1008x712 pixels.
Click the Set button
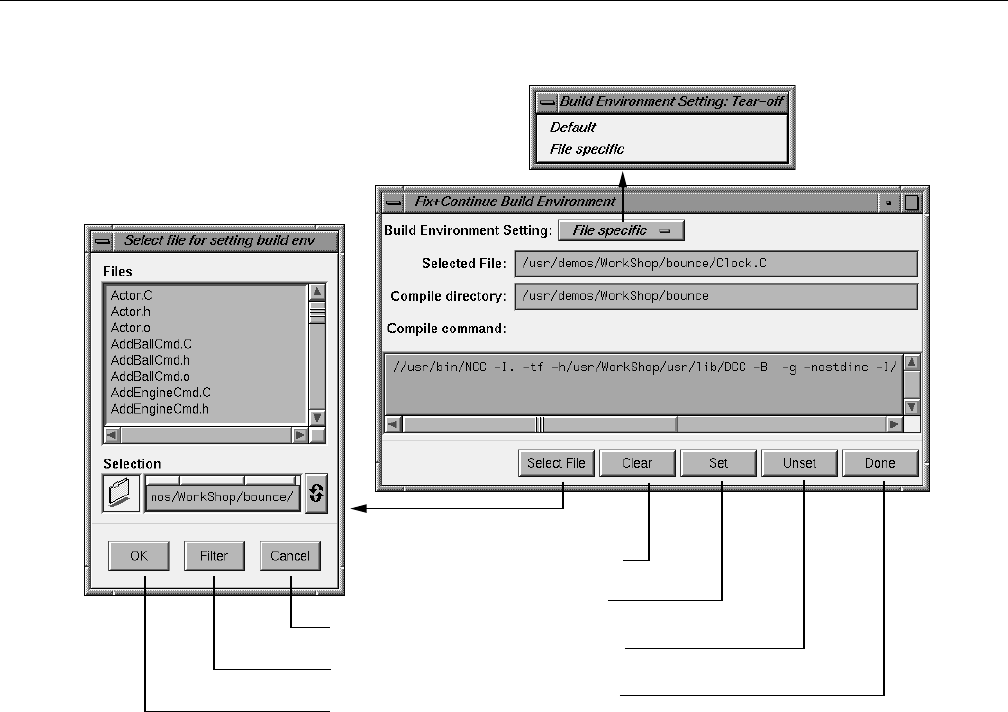click(x=718, y=463)
